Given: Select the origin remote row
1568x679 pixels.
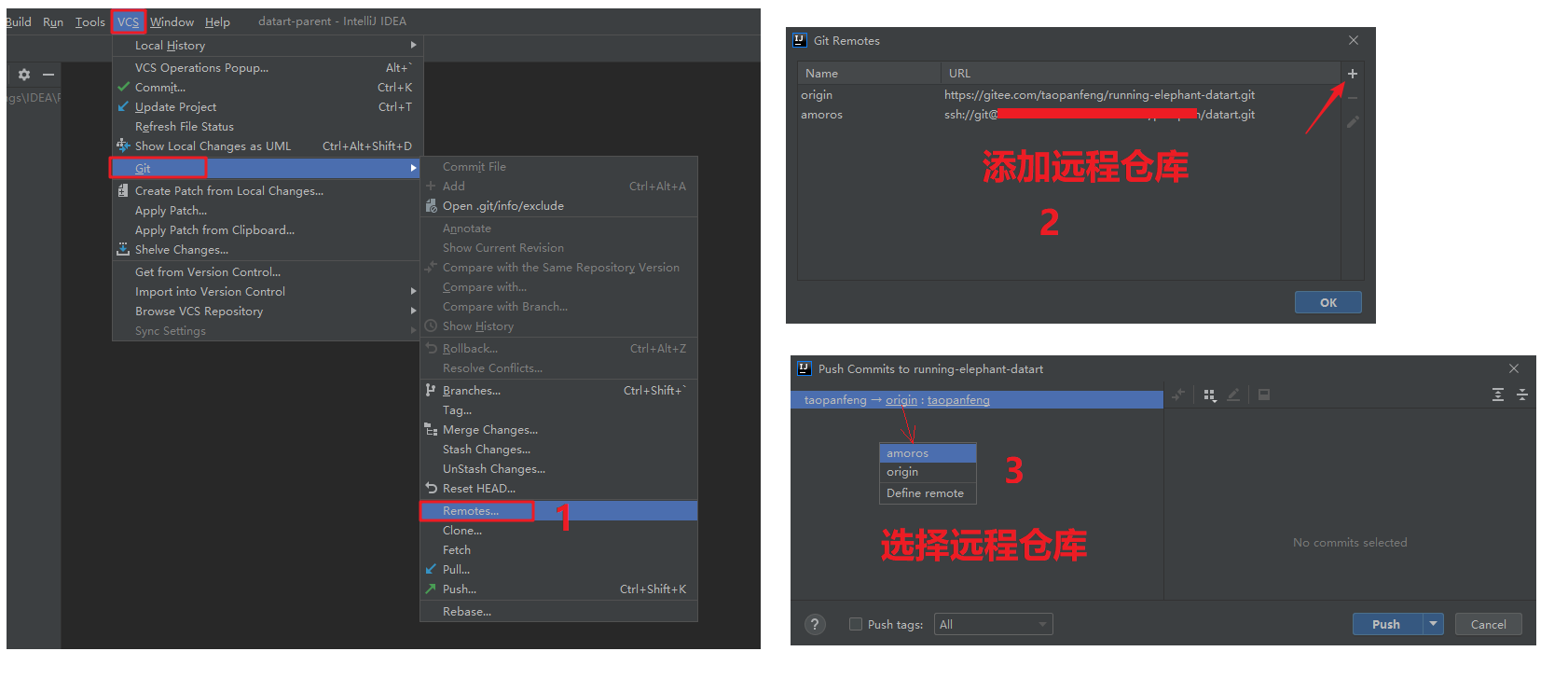Looking at the screenshot, I should pos(1068,94).
